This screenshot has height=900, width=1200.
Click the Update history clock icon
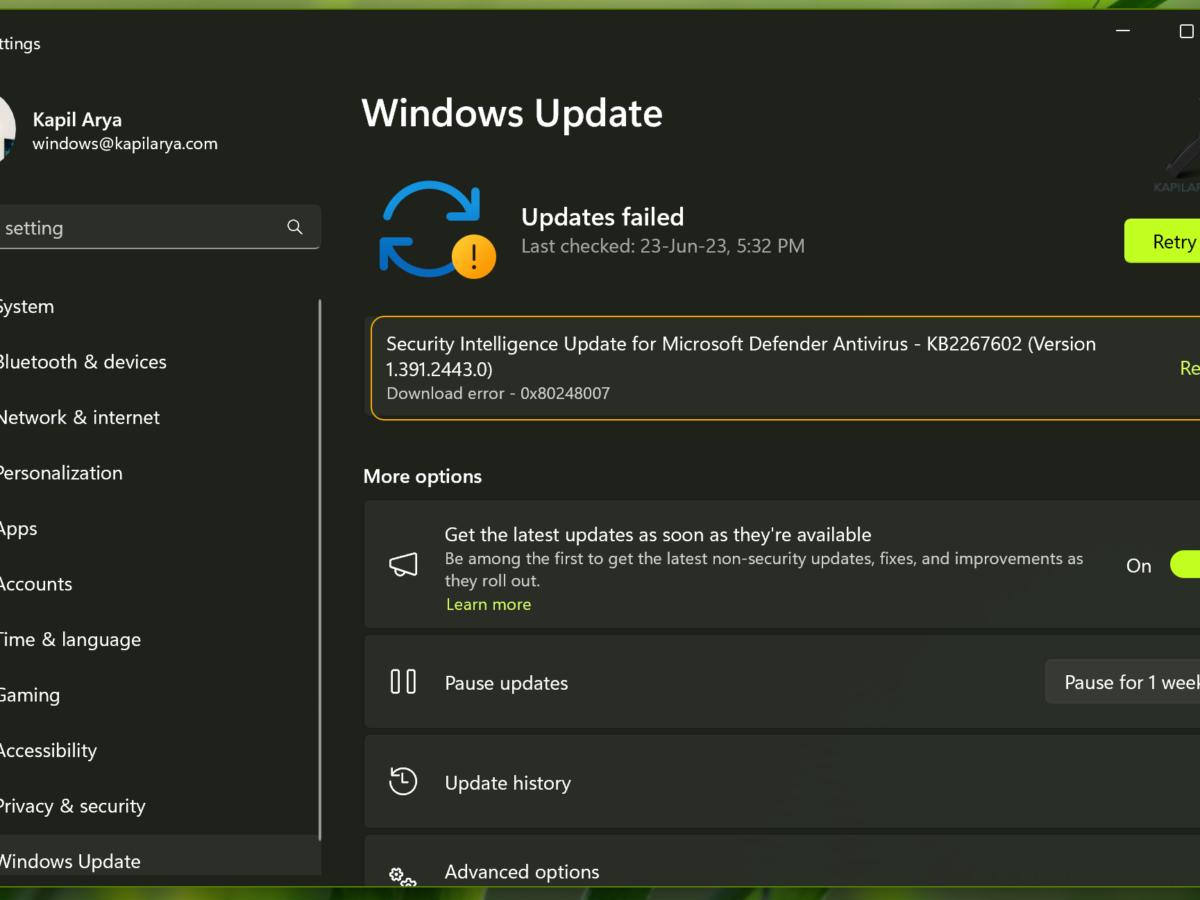(x=403, y=782)
